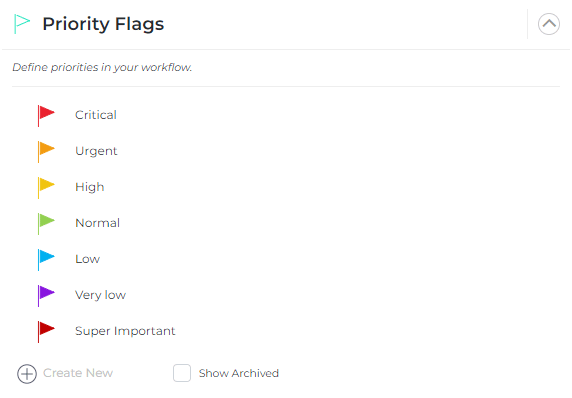Click the Show Archived label
Viewport: 572px width, 398px height.
[x=239, y=373]
